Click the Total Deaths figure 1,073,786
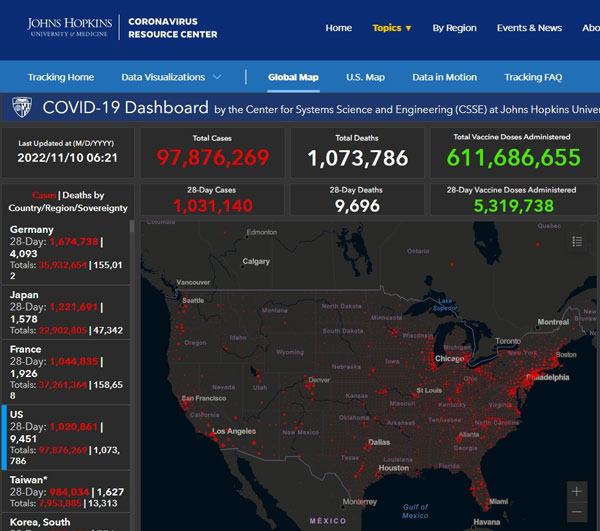The width and height of the screenshot is (600, 531). click(x=357, y=158)
